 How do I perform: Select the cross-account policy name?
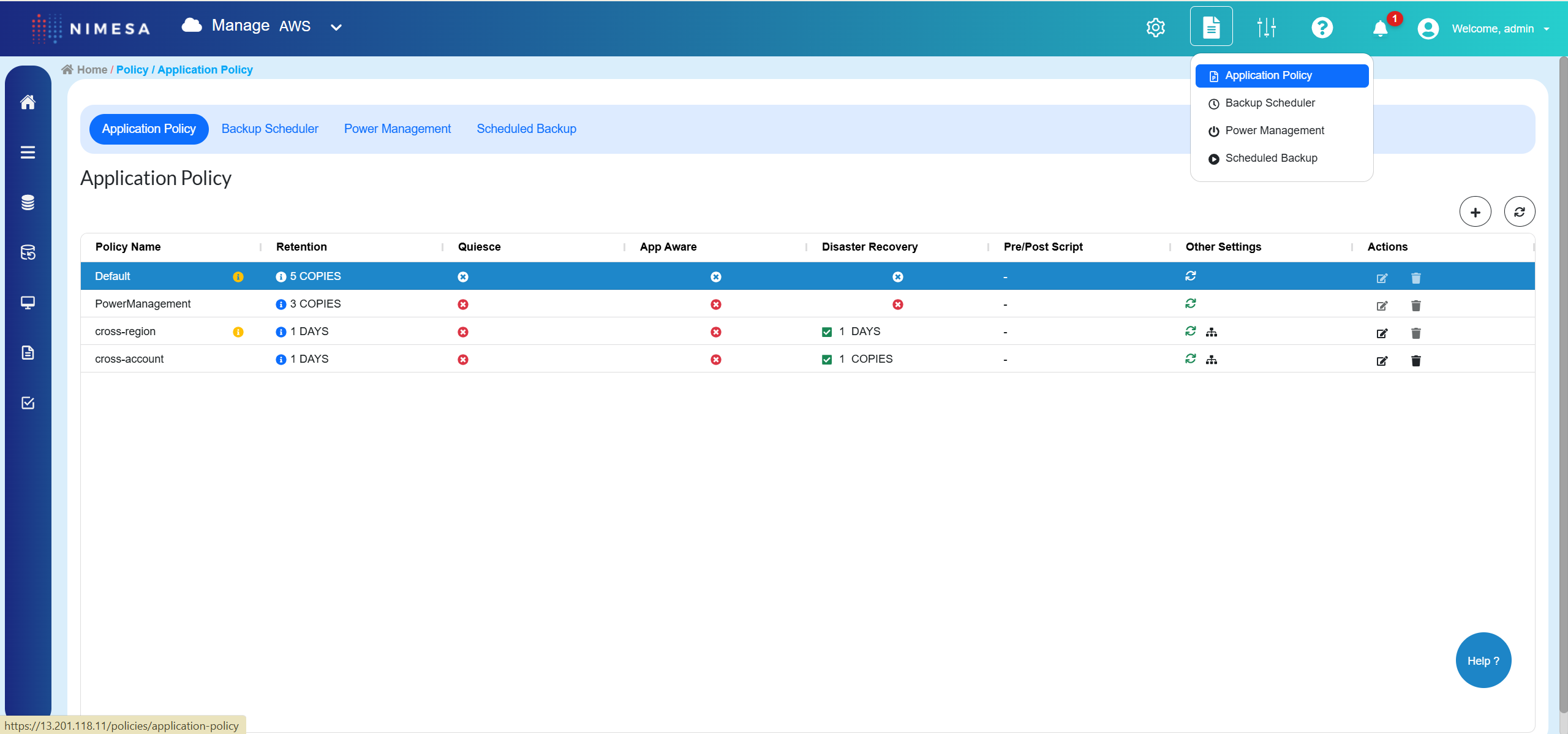point(129,359)
